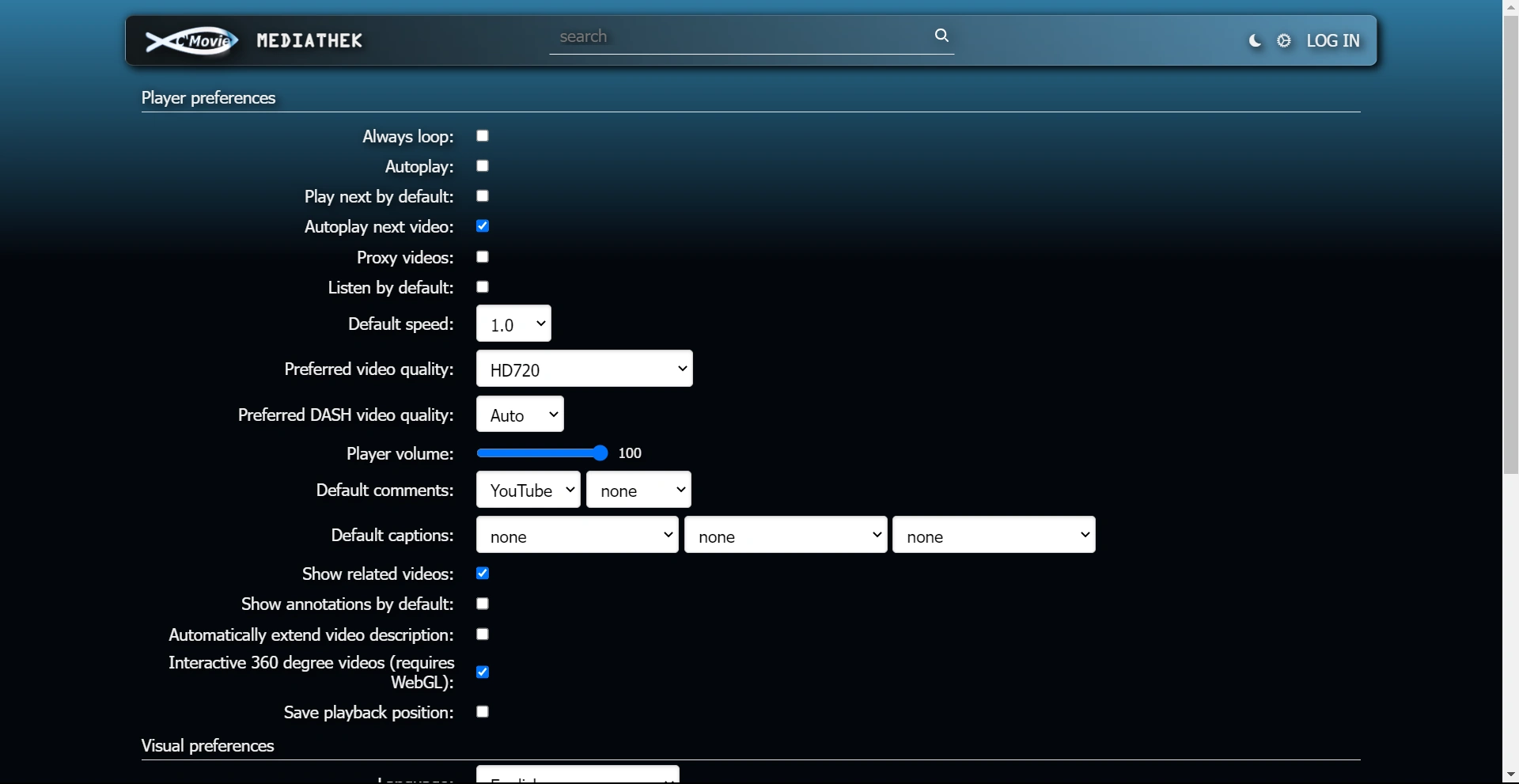Click the C'Movie fish logo
This screenshot has width=1519, height=784.
click(x=191, y=40)
